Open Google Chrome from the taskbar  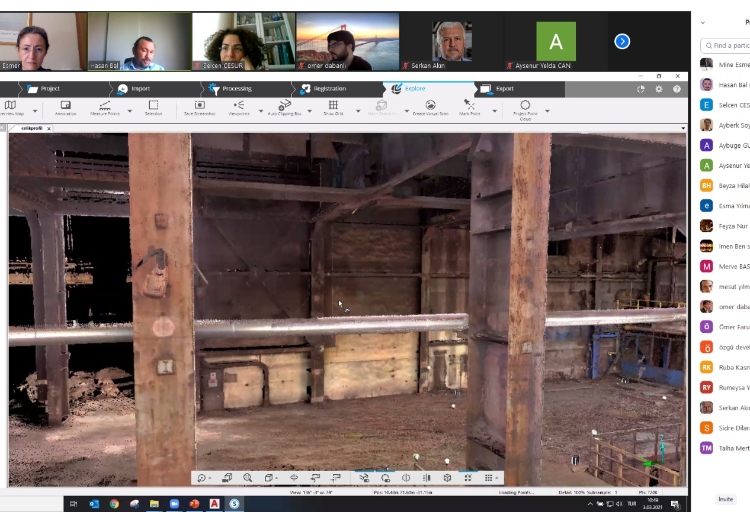(x=114, y=504)
